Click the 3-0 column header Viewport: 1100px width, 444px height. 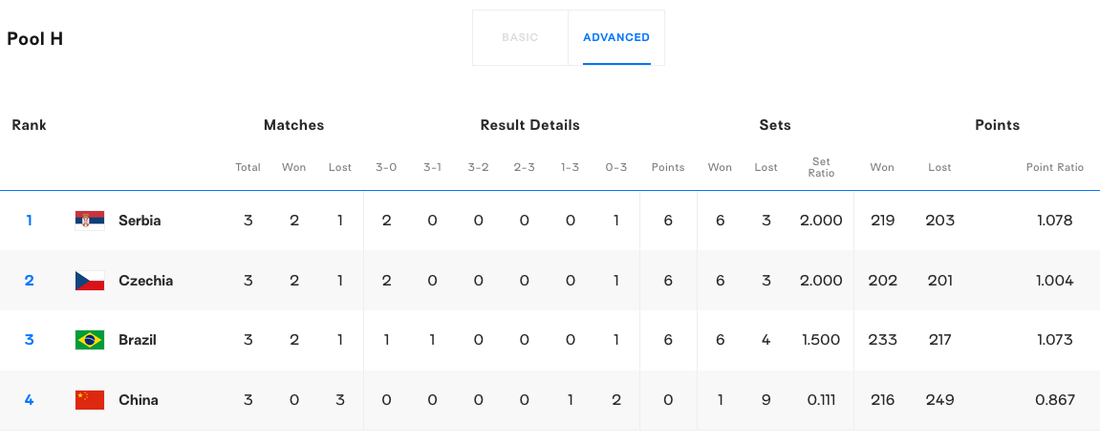click(x=386, y=167)
